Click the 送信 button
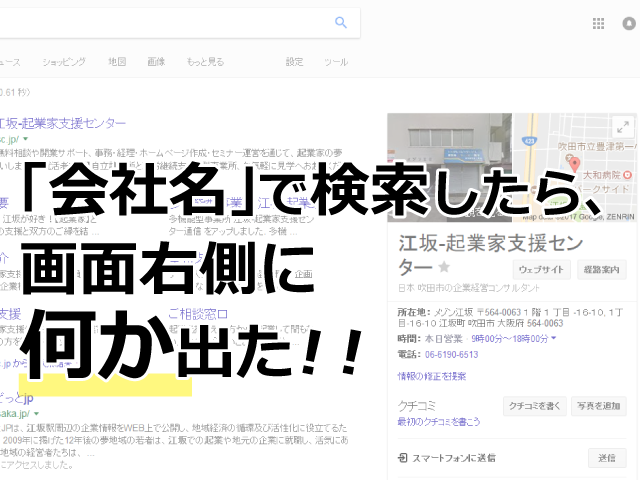The image size is (640, 480). pos(607,458)
